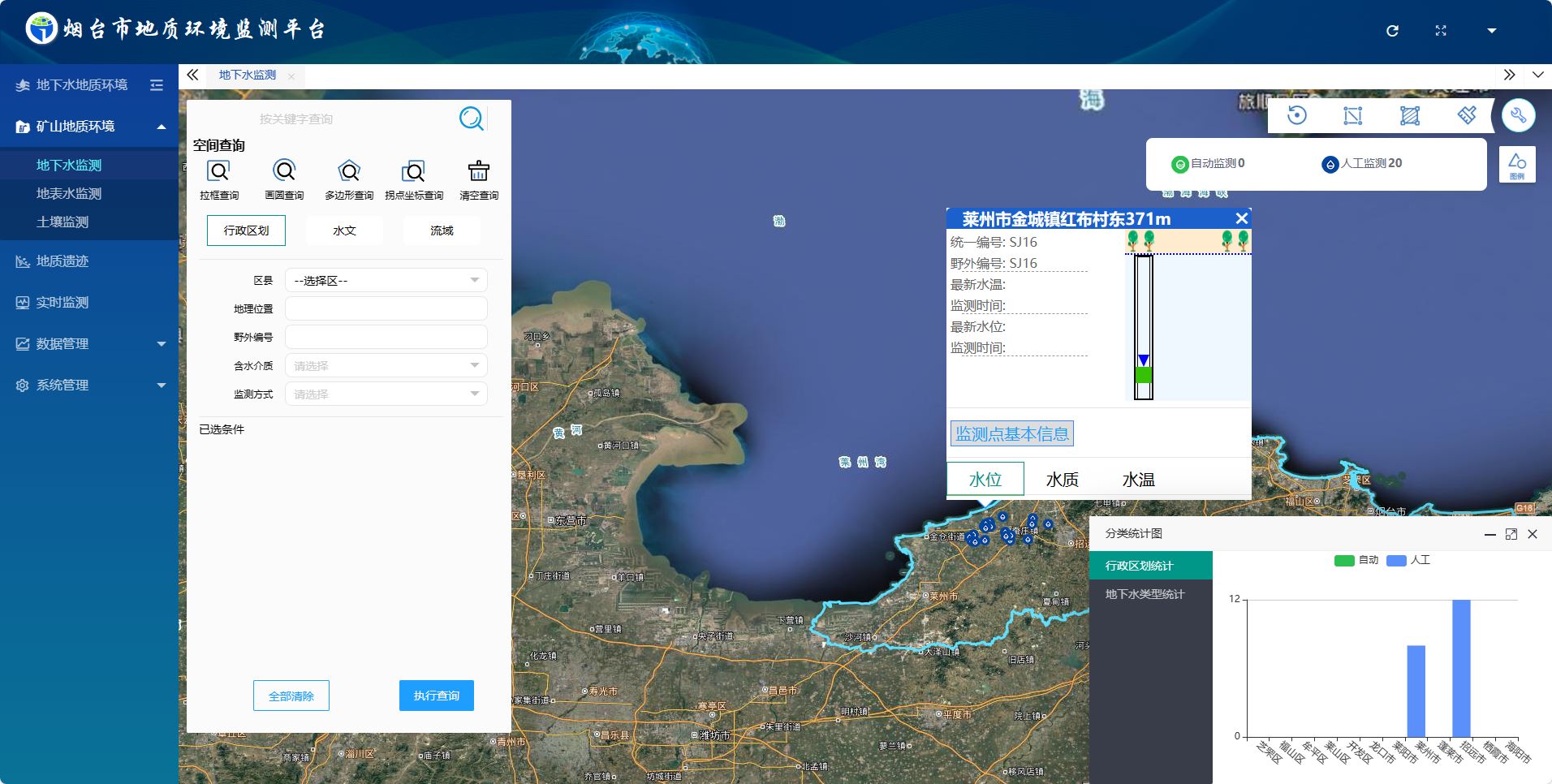This screenshot has height=784, width=1552.
Task: Click the 地理位置 input field
Action: [x=386, y=309]
